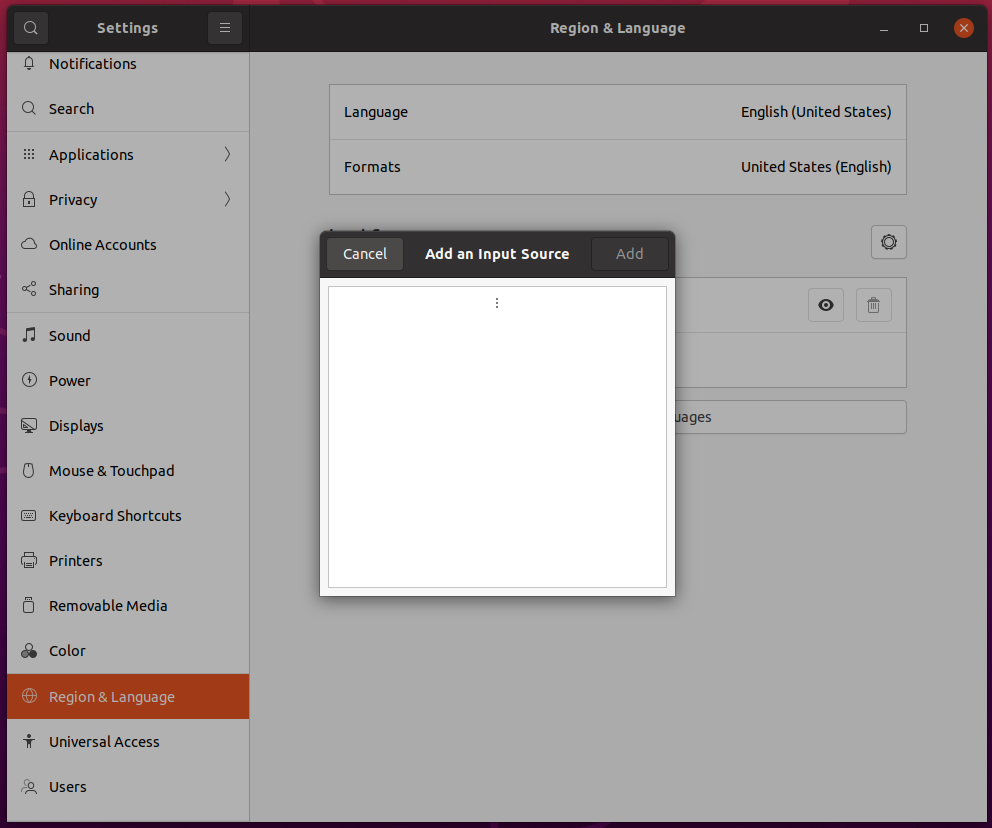This screenshot has height=828, width=992.
Task: Show more input source options
Action: 497,302
